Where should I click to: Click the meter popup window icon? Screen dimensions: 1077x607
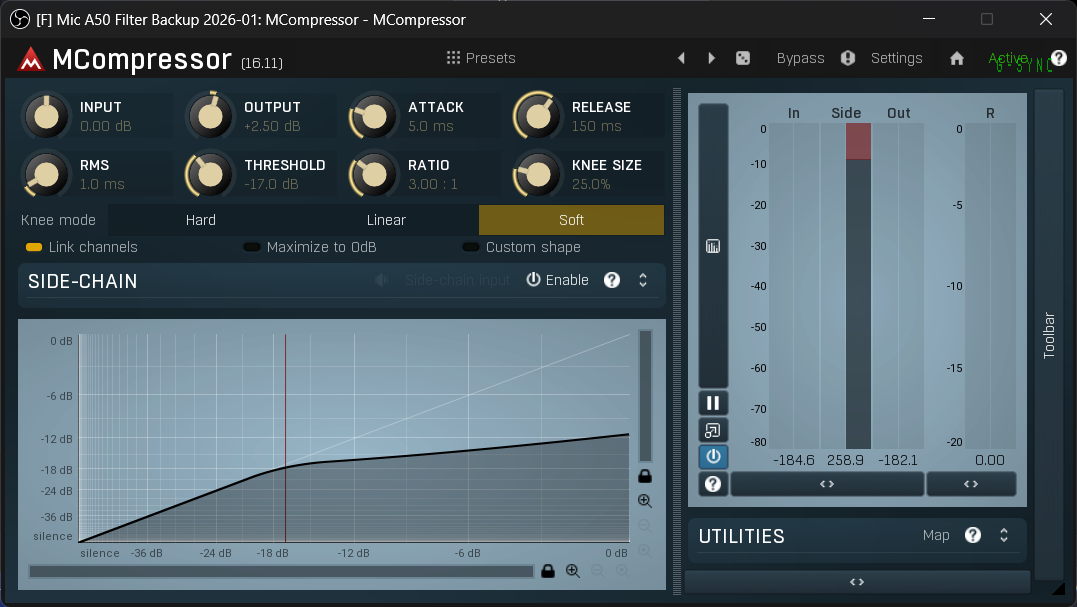(x=713, y=431)
